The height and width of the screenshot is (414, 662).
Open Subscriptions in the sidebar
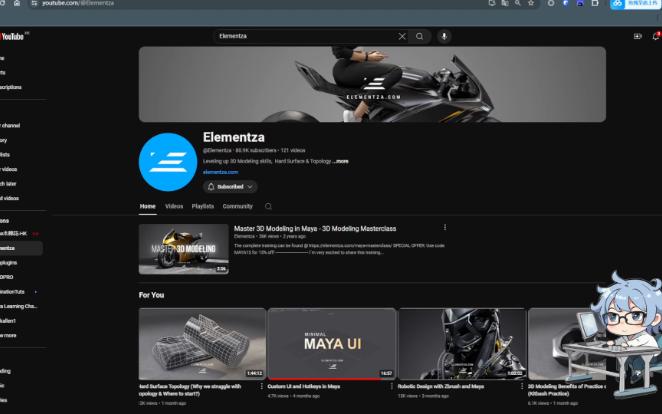pyautogui.click(x=11, y=87)
